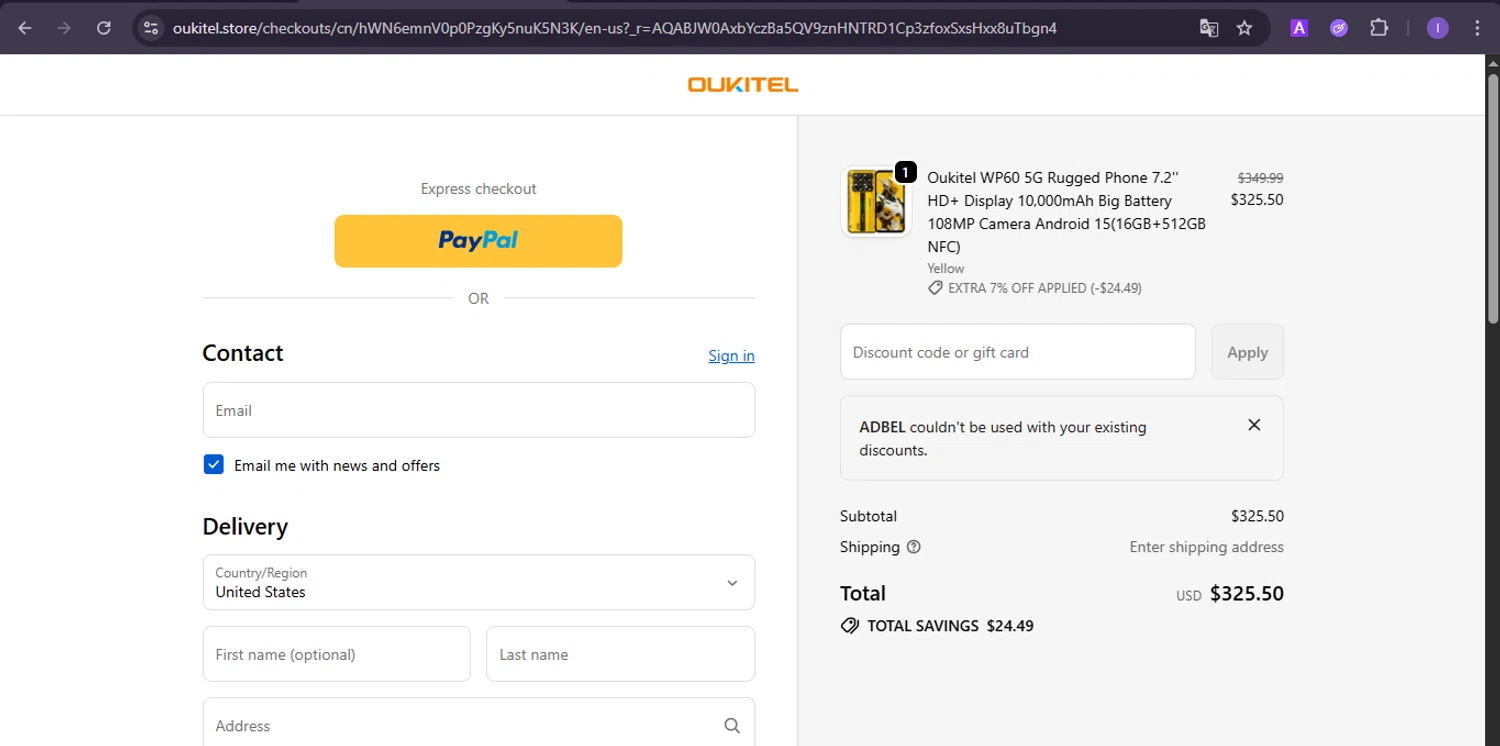
Task: Focus the Email input field
Action: click(479, 410)
